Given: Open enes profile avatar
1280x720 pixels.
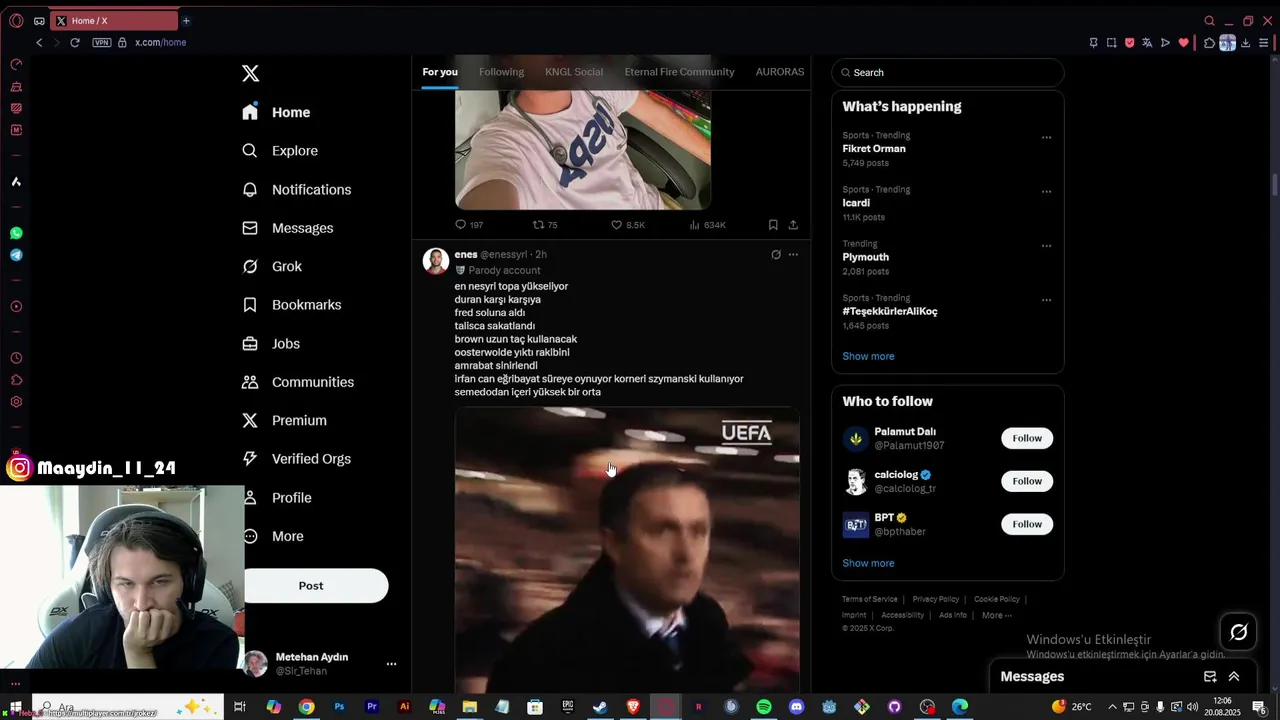Looking at the screenshot, I should click(x=436, y=261).
